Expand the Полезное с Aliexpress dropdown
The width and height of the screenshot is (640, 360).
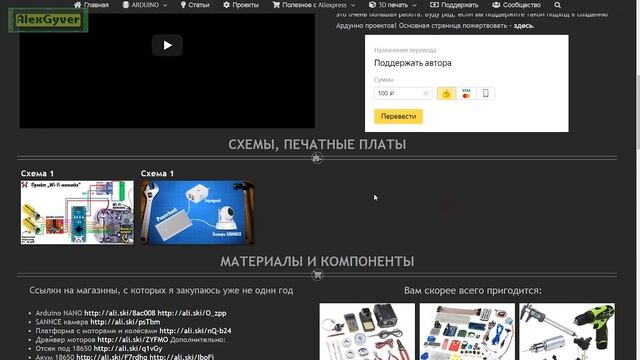tap(314, 5)
